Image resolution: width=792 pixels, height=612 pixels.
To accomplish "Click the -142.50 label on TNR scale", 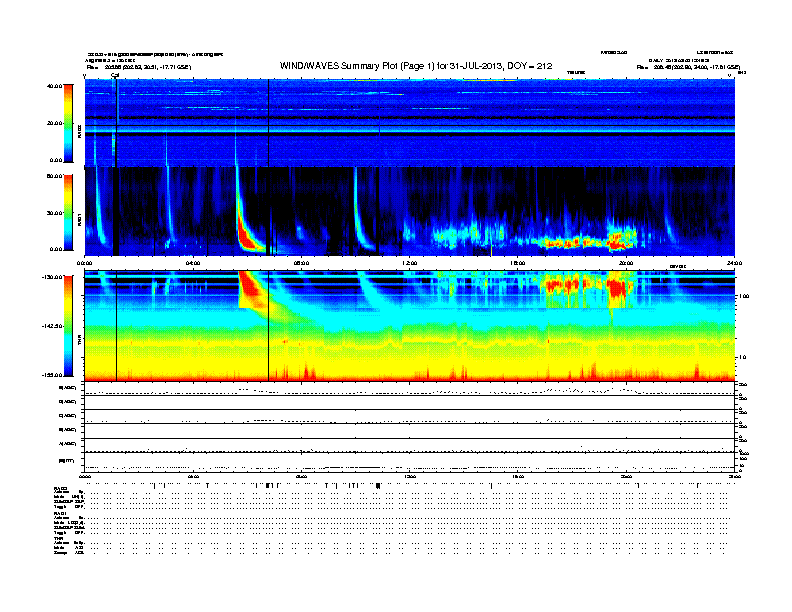I will click(x=52, y=326).
